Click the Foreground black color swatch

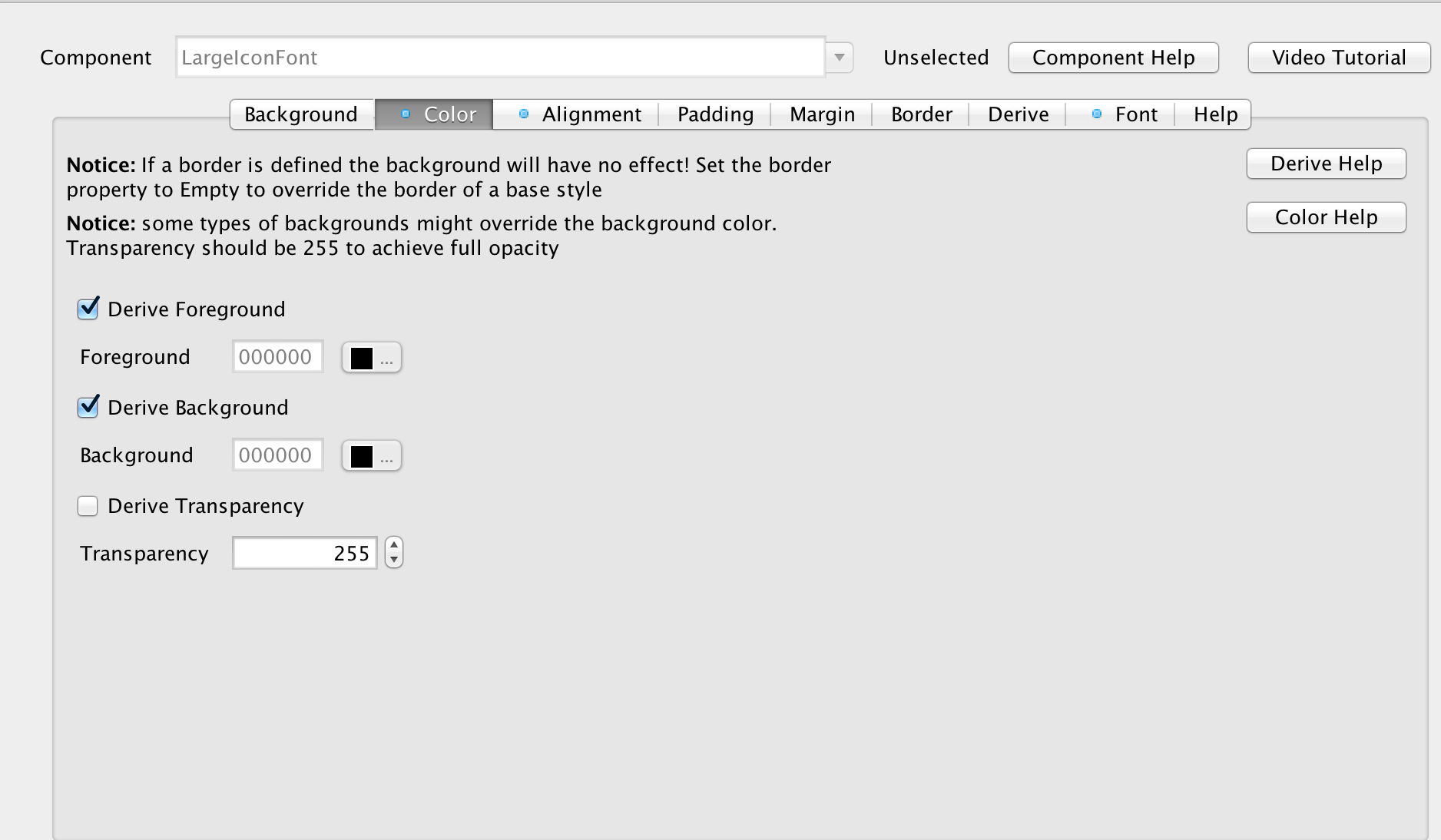[361, 357]
